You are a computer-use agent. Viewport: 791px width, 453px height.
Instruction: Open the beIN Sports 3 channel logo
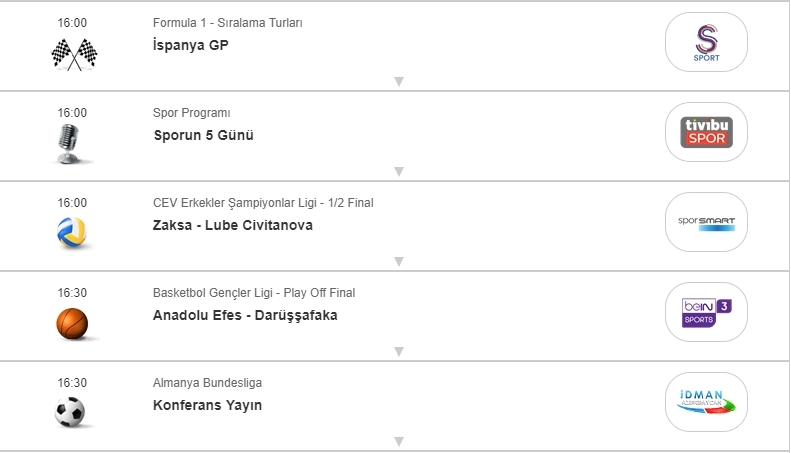coord(706,311)
